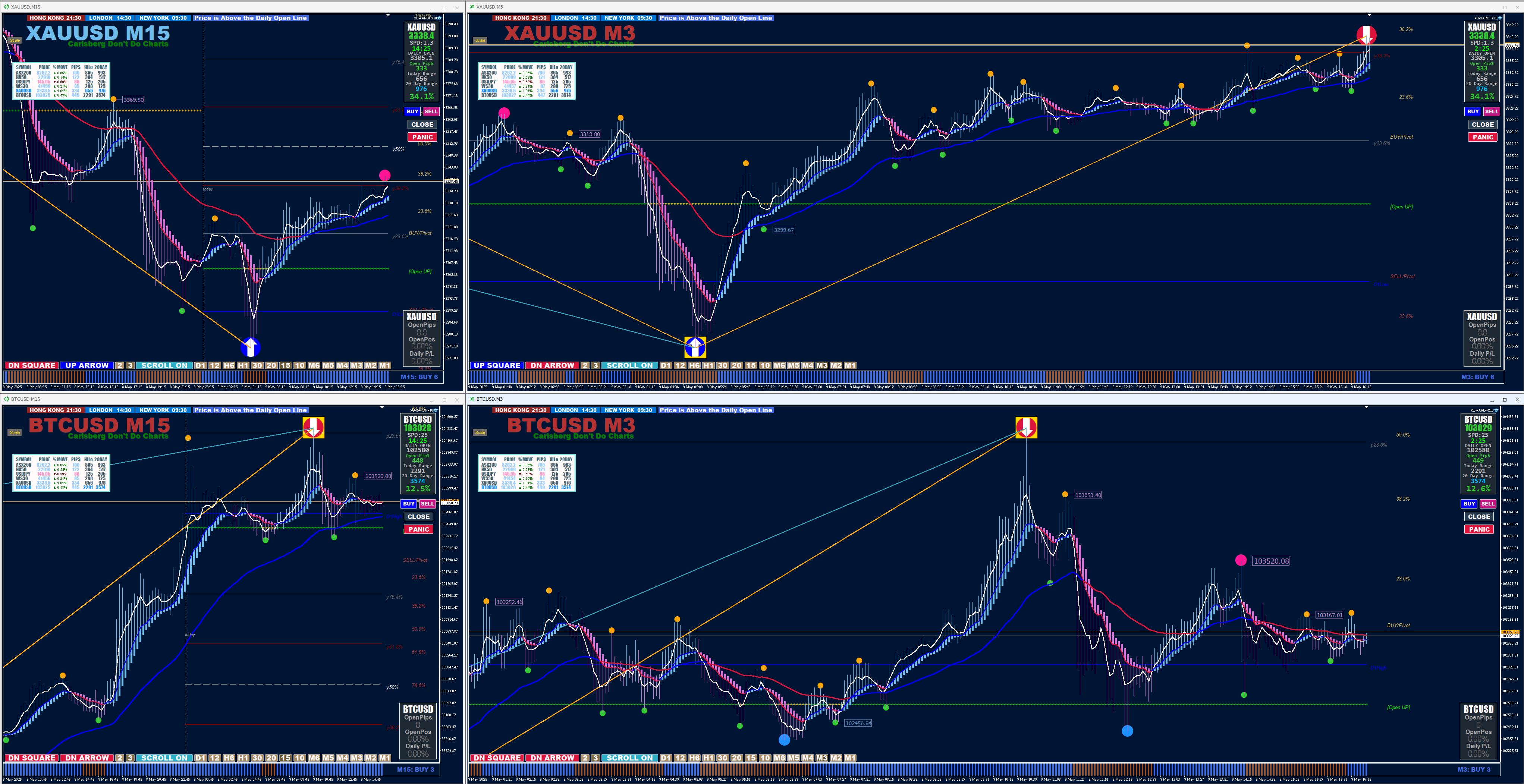Click the Scale button on XAUUSD M3 chart
Viewport: 1524px width, 784px height.
point(480,40)
